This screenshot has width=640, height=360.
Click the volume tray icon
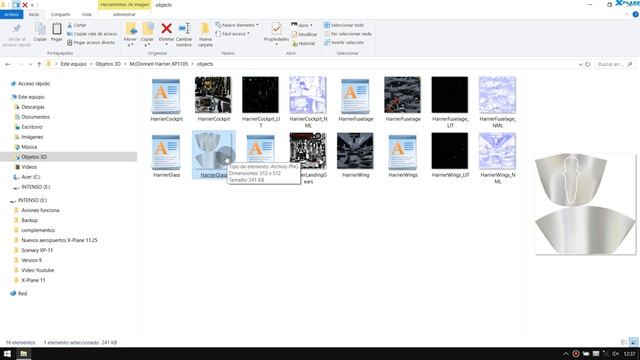pyautogui.click(x=615, y=354)
